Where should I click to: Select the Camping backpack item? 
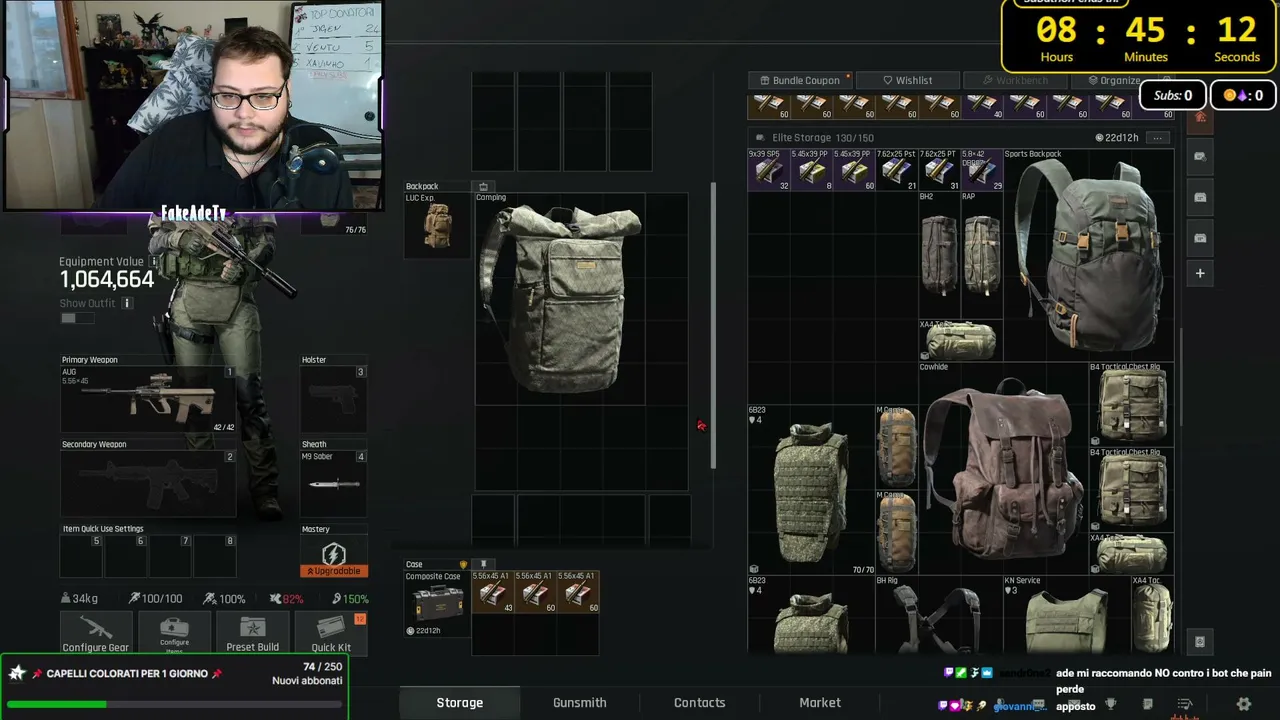tap(560, 298)
